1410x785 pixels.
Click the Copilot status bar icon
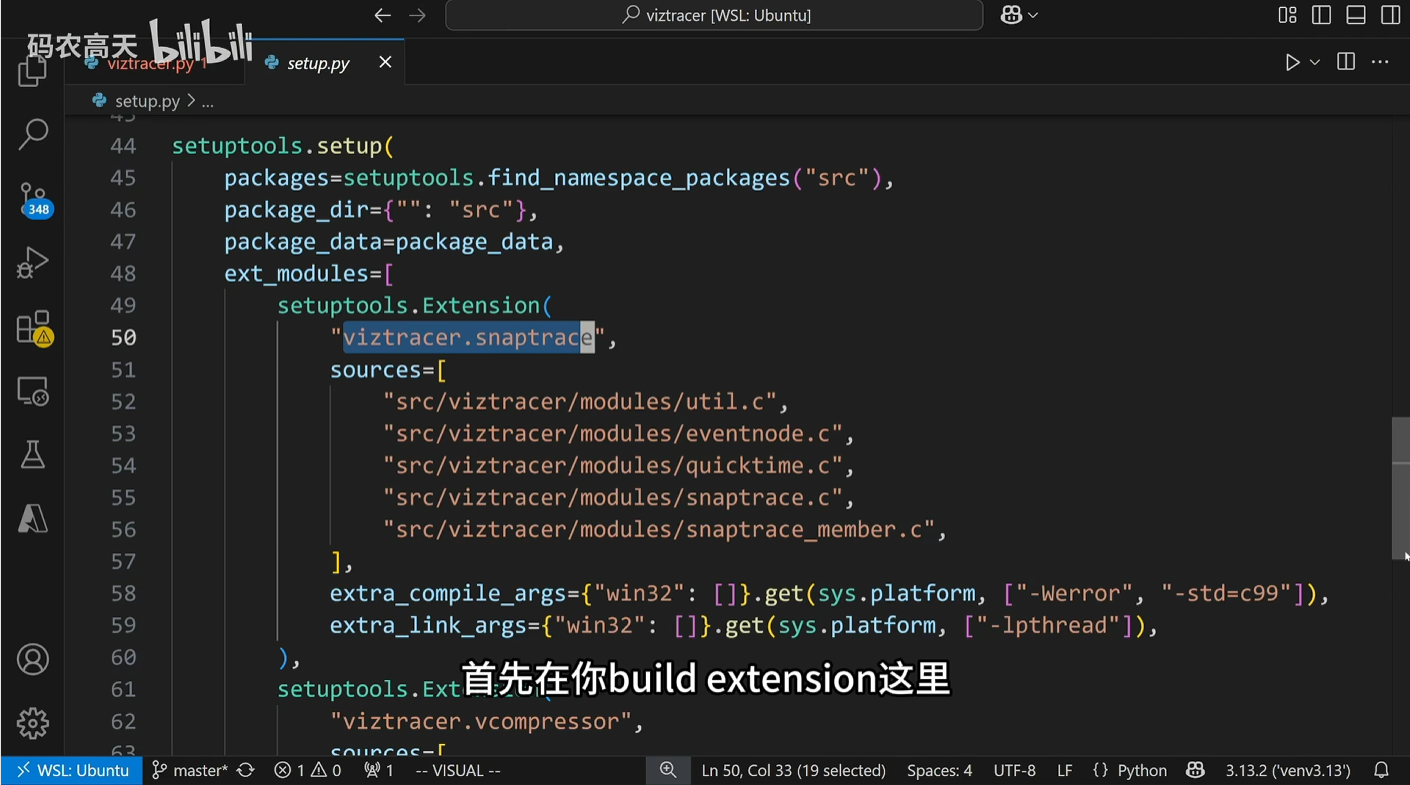point(1195,770)
